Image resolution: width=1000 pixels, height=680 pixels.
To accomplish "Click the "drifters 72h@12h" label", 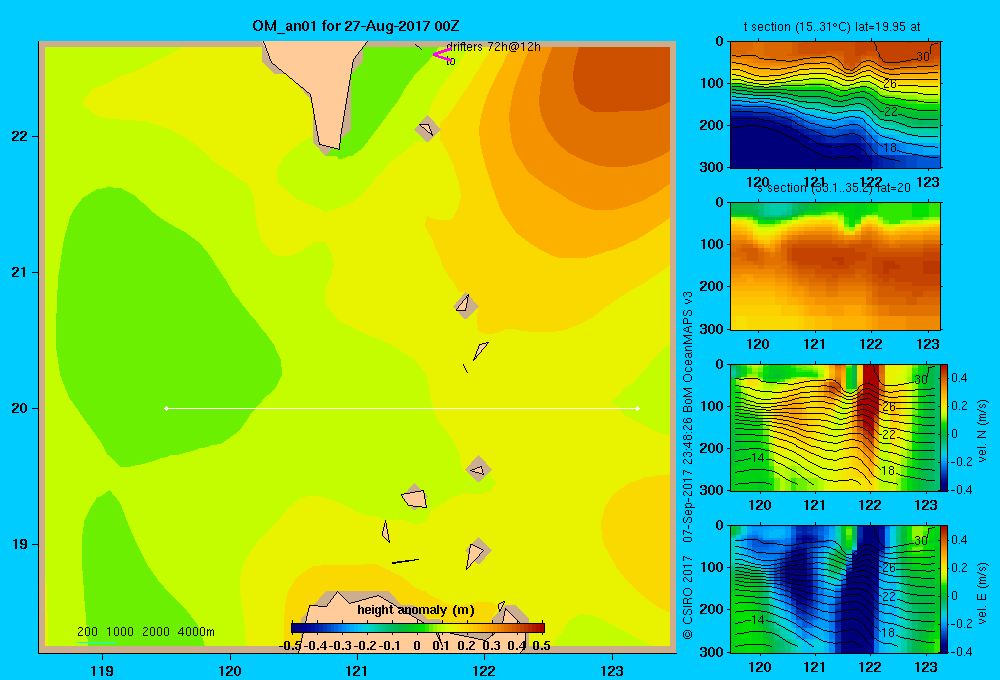I will (x=493, y=47).
